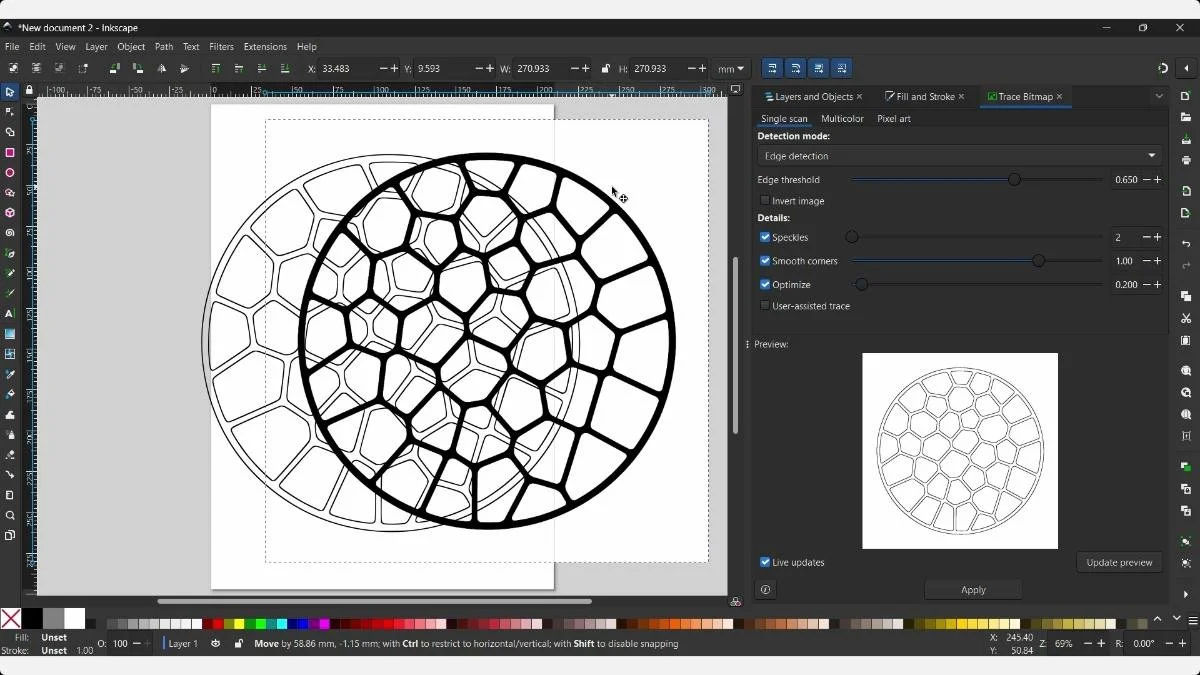
Task: Click the Apply button
Action: [x=973, y=590]
